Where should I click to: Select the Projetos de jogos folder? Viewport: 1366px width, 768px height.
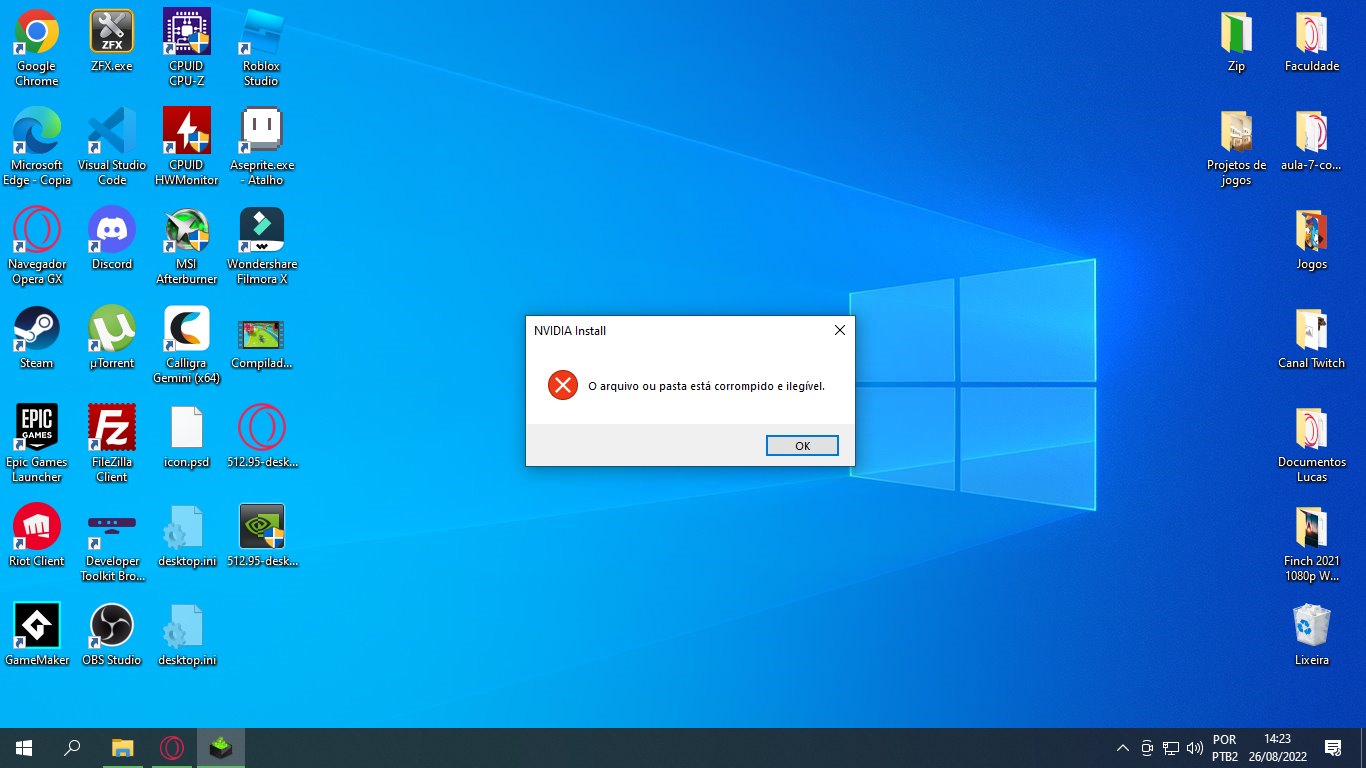coord(1237,147)
